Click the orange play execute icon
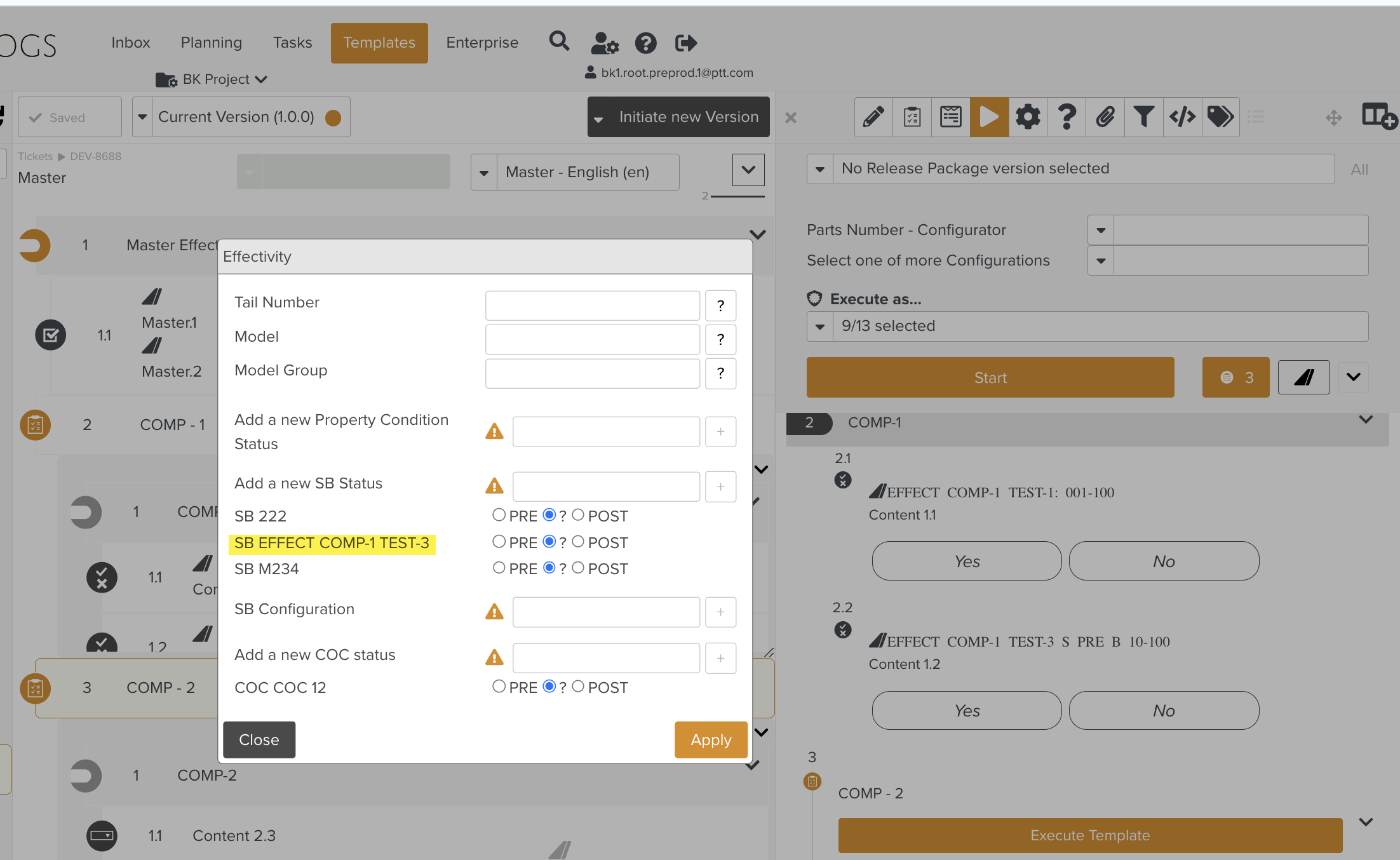This screenshot has height=860, width=1400. point(989,117)
